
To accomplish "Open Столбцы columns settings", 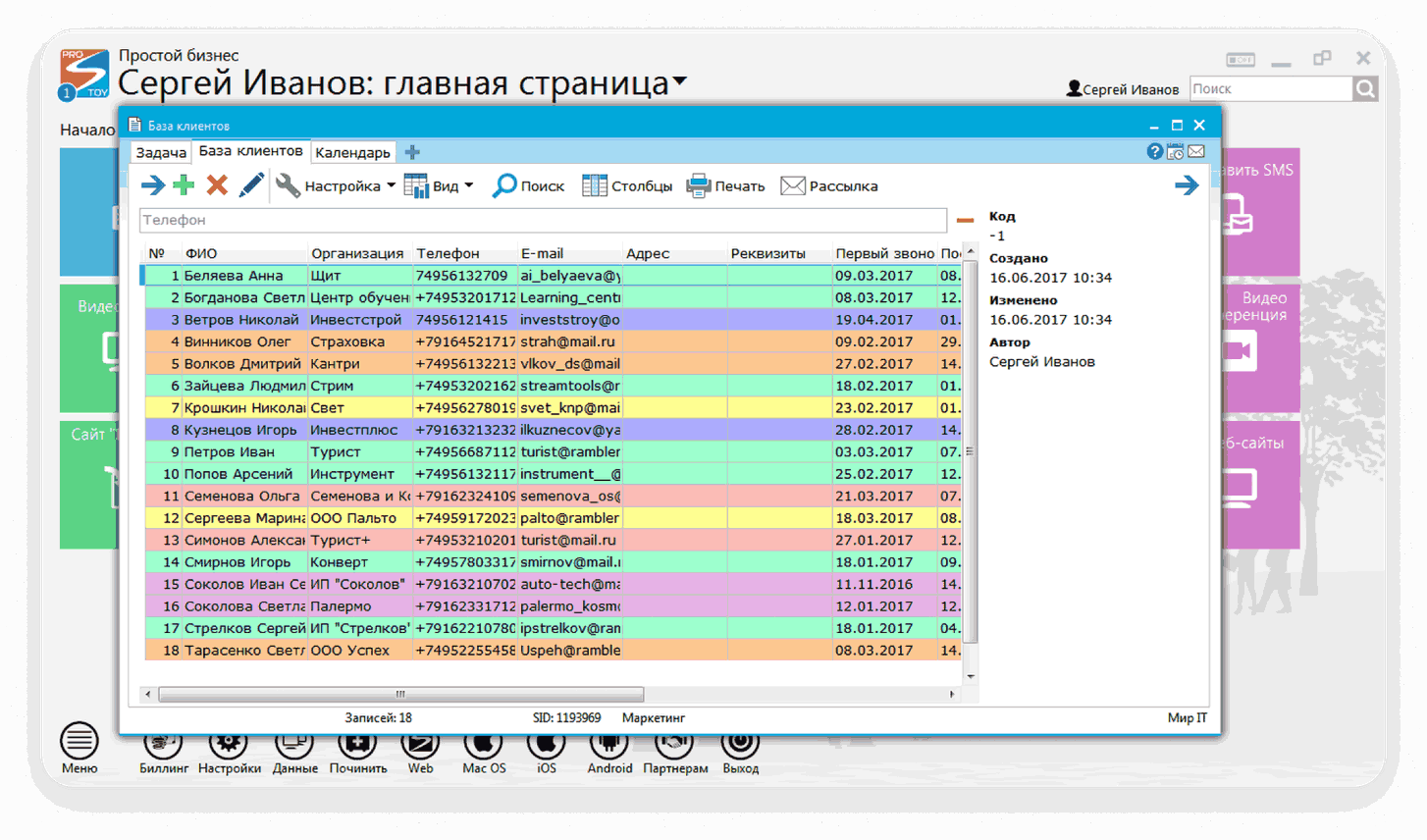I will (x=627, y=185).
